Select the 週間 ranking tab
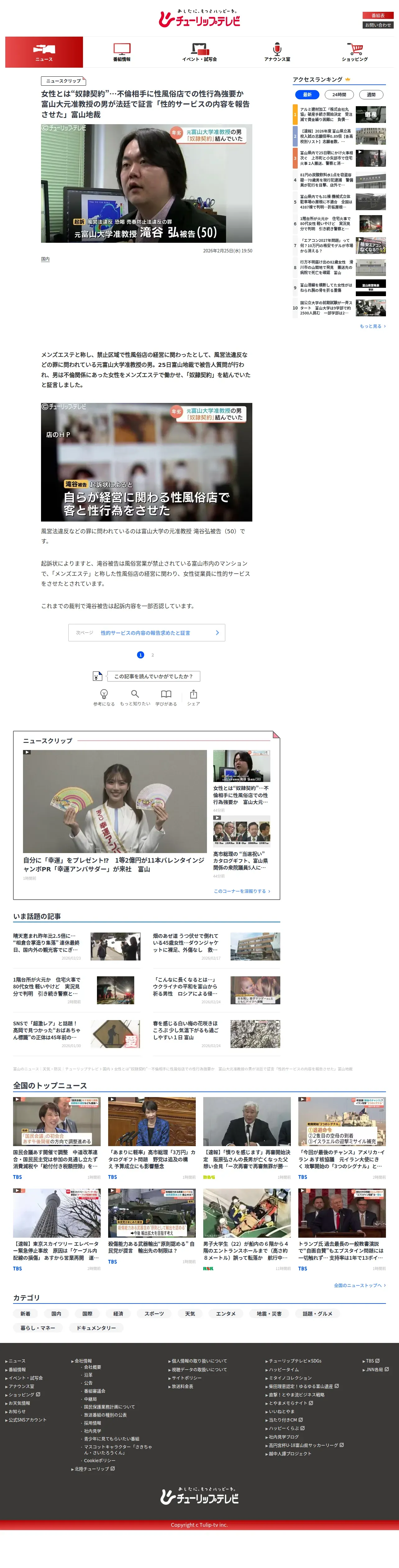Image resolution: width=399 pixels, height=1568 pixels. point(371,95)
